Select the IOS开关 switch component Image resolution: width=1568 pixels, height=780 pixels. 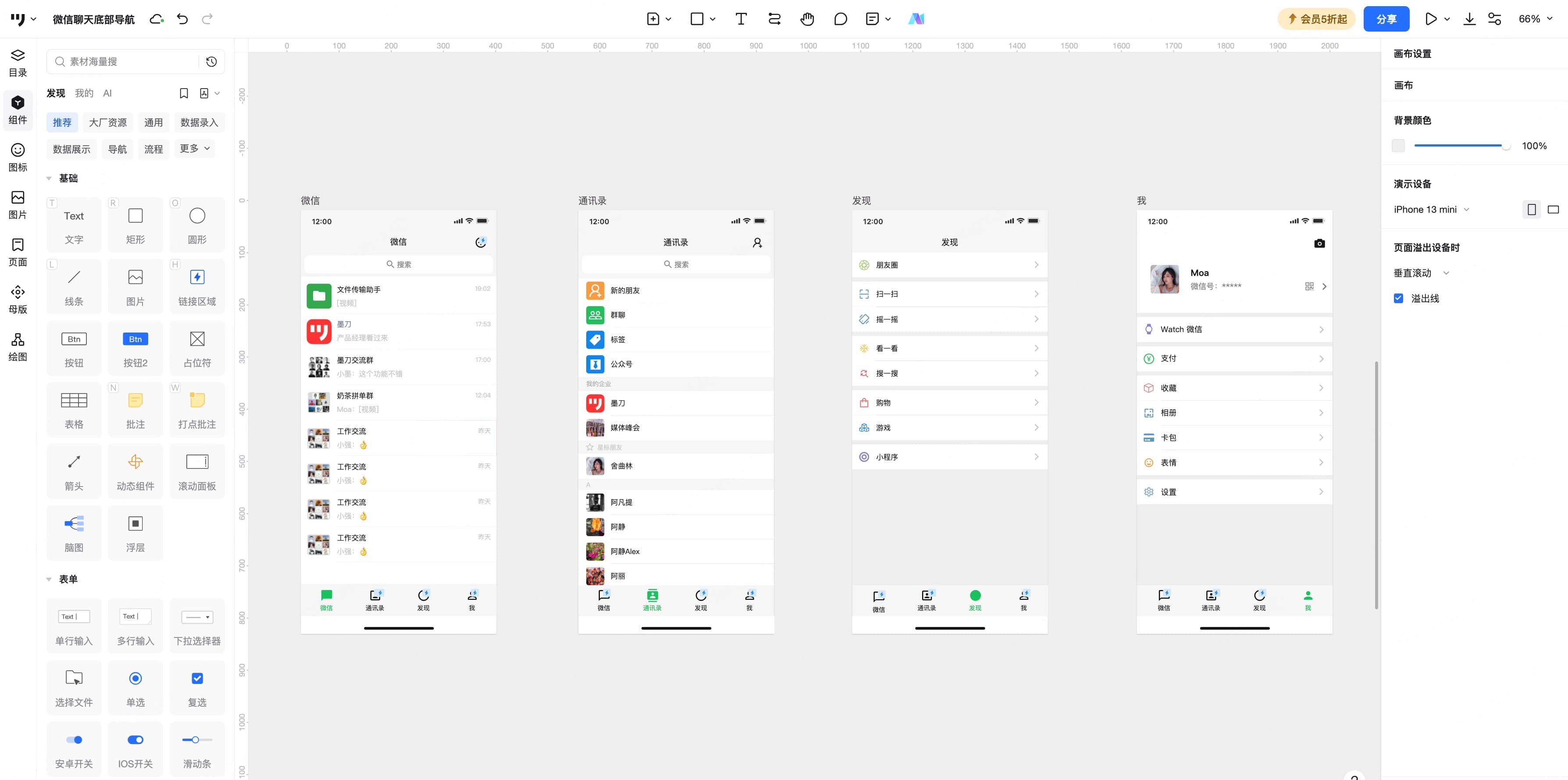[135, 749]
